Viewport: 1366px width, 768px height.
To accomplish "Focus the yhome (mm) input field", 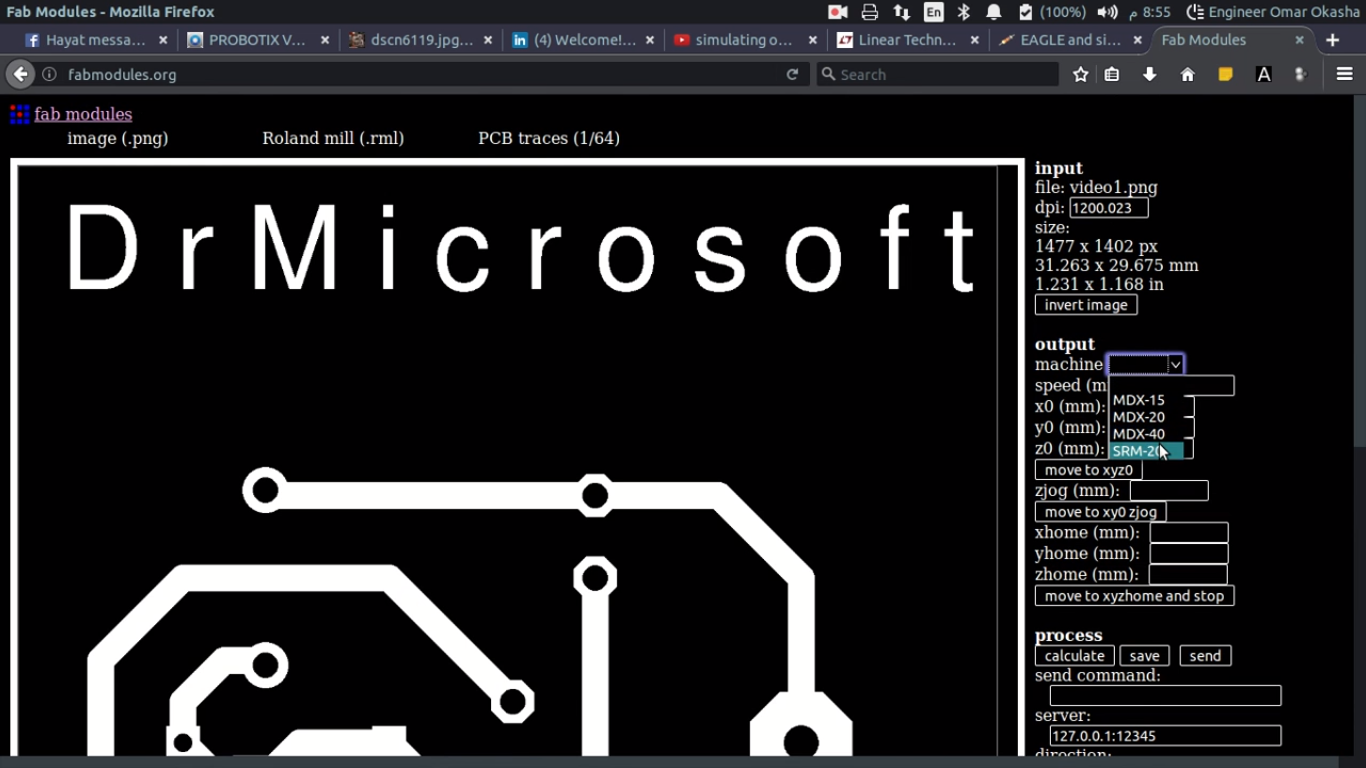I will [1189, 554].
